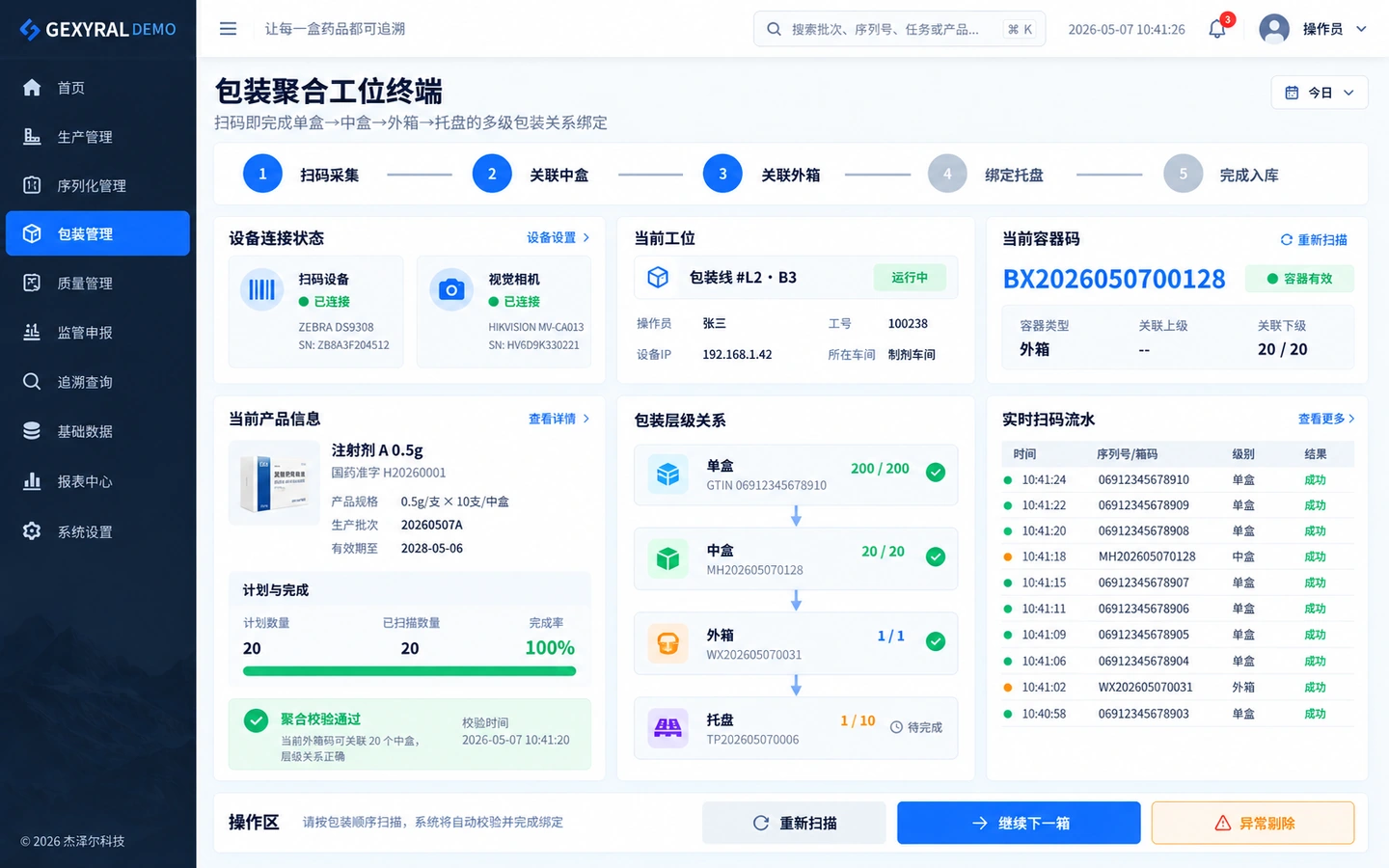The width and height of the screenshot is (1389, 868).
Task: Click the product package thumbnail image
Action: tap(274, 482)
